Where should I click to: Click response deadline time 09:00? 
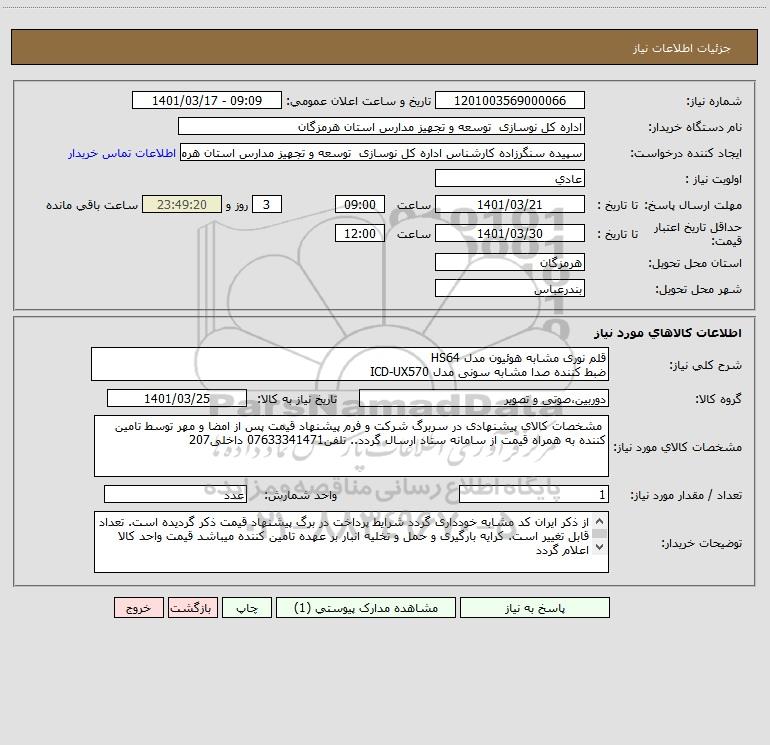[x=359, y=204]
